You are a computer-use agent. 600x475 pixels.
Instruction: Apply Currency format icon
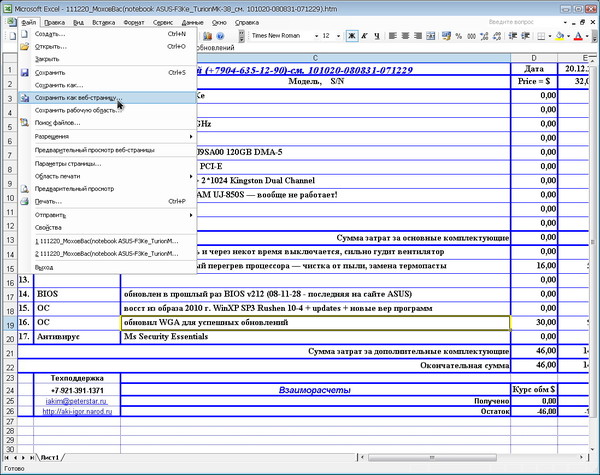point(446,36)
